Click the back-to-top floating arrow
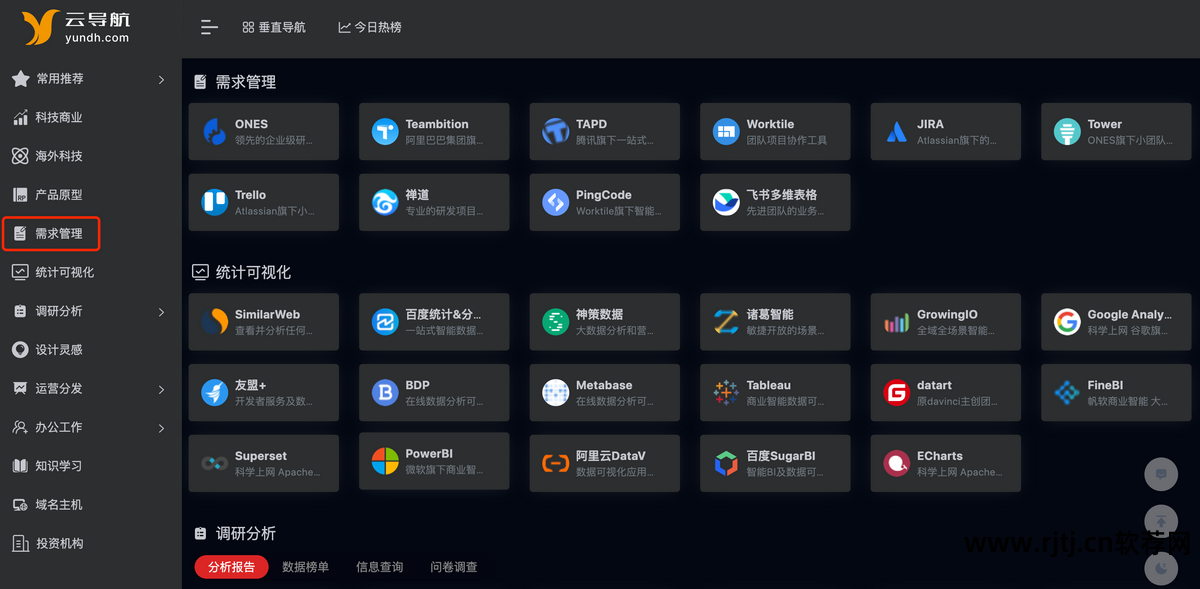 coord(1161,521)
